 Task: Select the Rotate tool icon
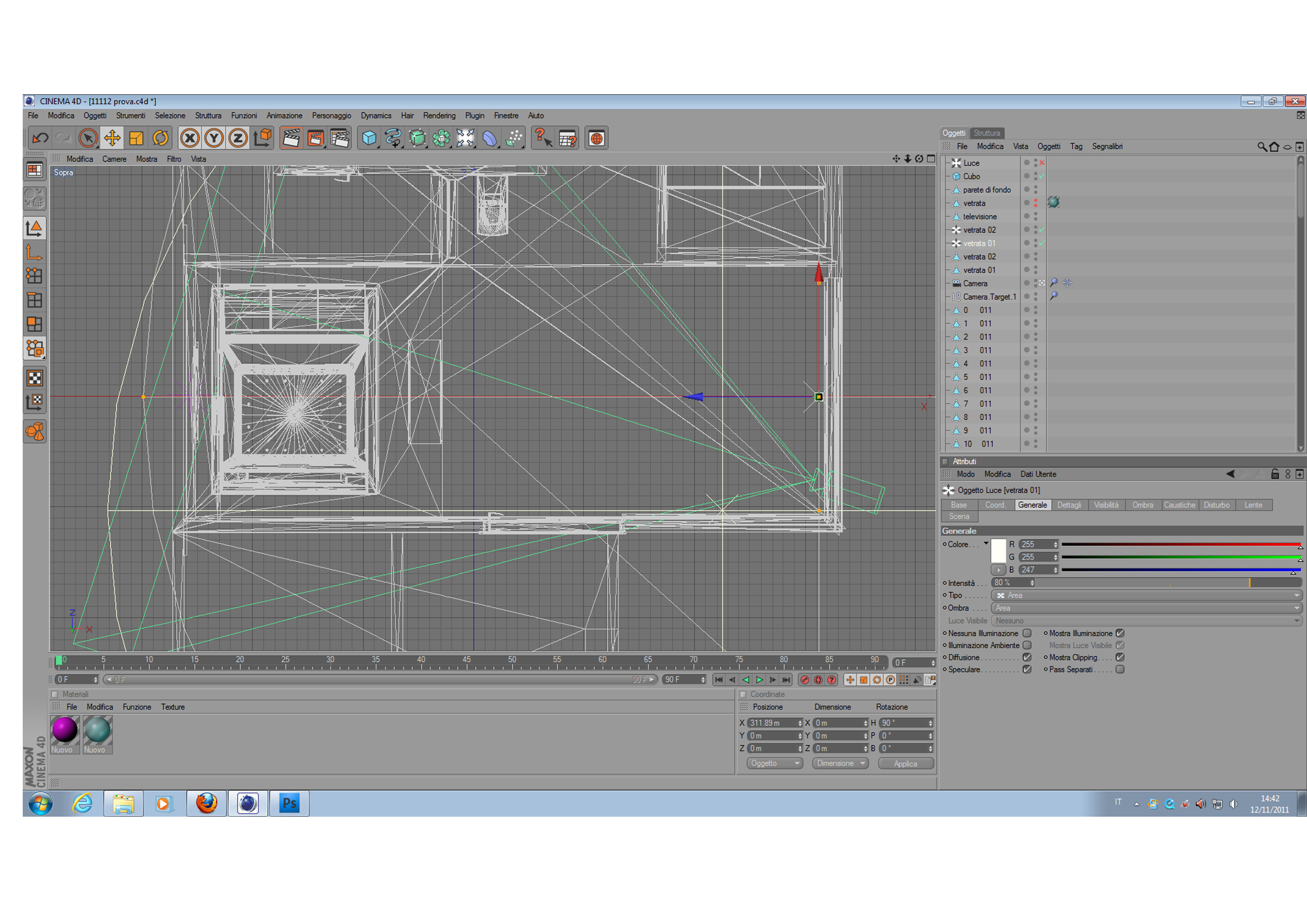[161, 138]
